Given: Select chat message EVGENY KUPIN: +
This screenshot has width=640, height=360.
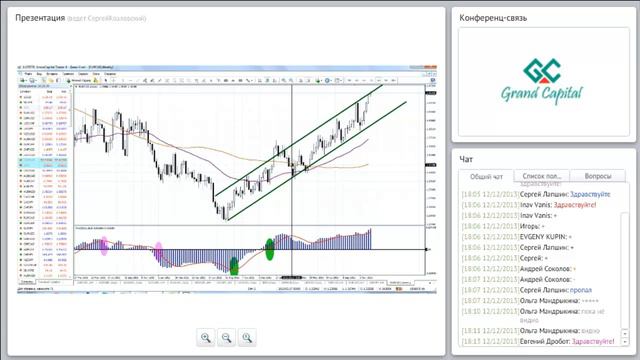Looking at the screenshot, I should point(517,237).
